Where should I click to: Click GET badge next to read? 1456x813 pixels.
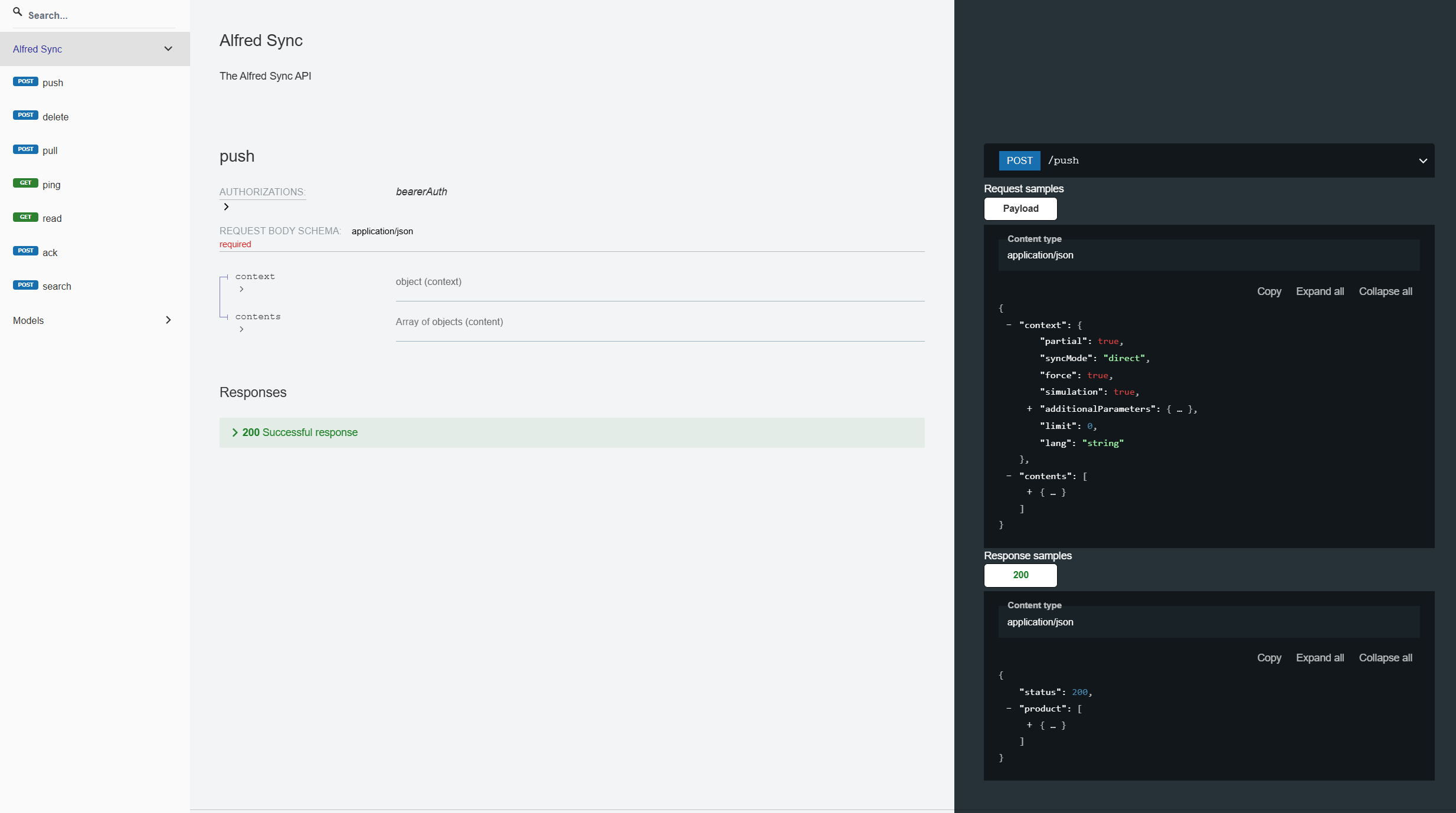(x=25, y=217)
